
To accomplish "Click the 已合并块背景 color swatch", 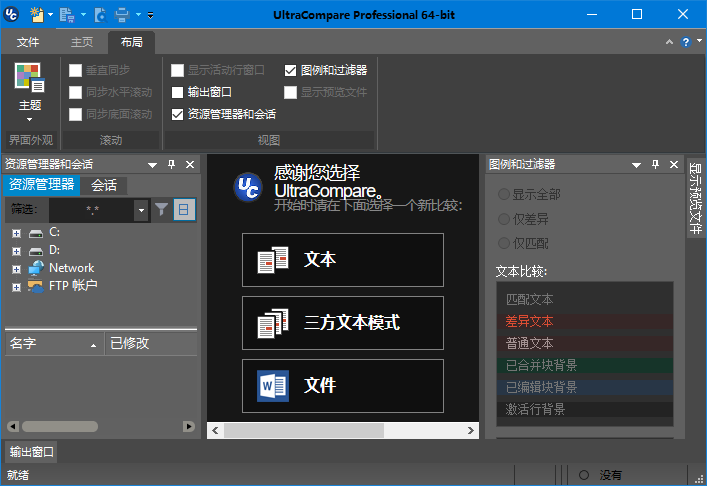I will [x=585, y=365].
